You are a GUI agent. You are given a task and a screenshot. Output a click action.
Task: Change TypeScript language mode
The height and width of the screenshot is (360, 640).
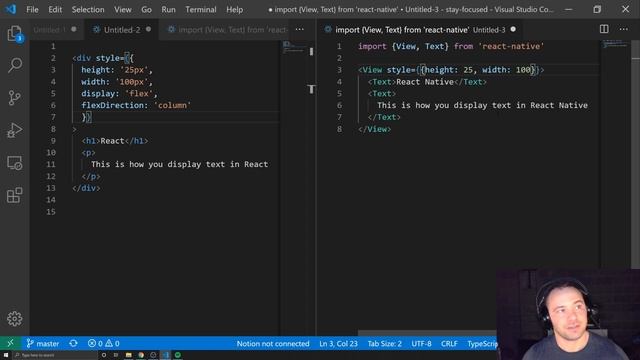click(482, 344)
